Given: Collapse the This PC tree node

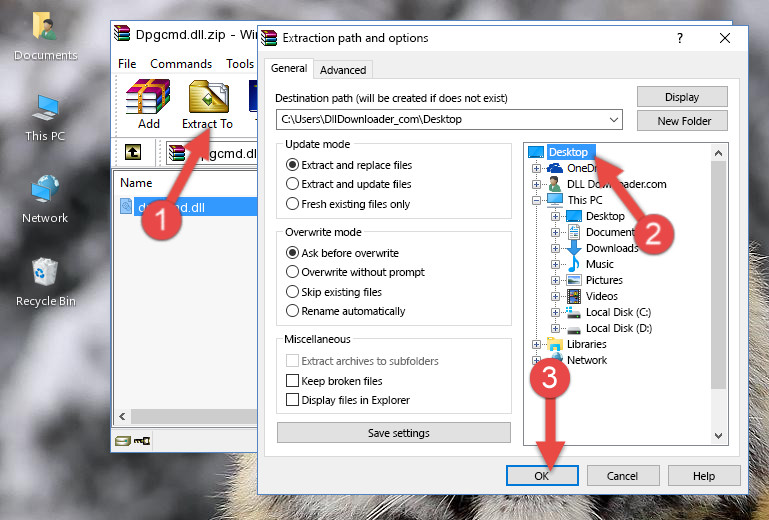Looking at the screenshot, I should [x=536, y=200].
